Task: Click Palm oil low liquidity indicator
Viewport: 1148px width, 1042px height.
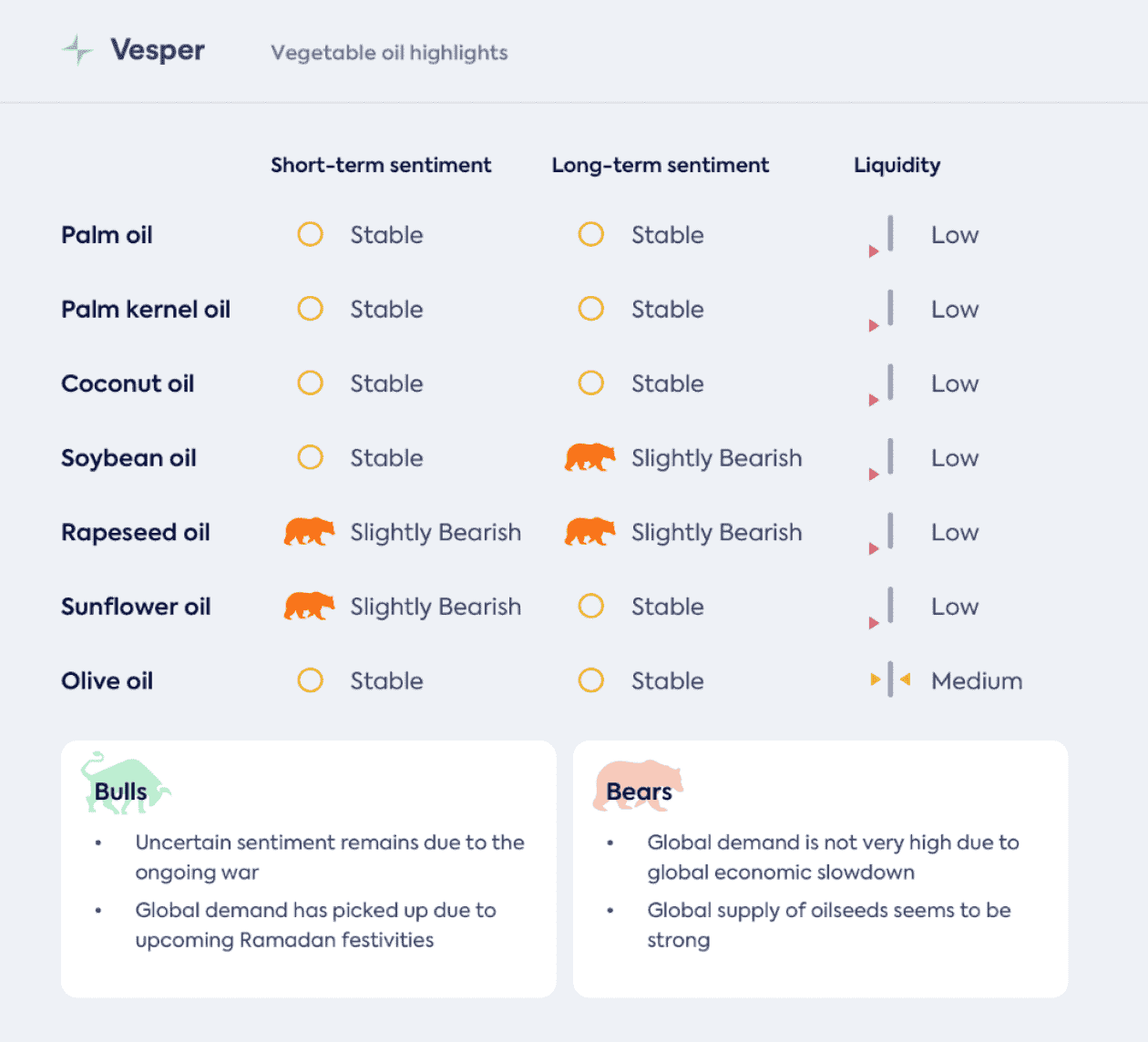Action: pyautogui.click(x=882, y=237)
